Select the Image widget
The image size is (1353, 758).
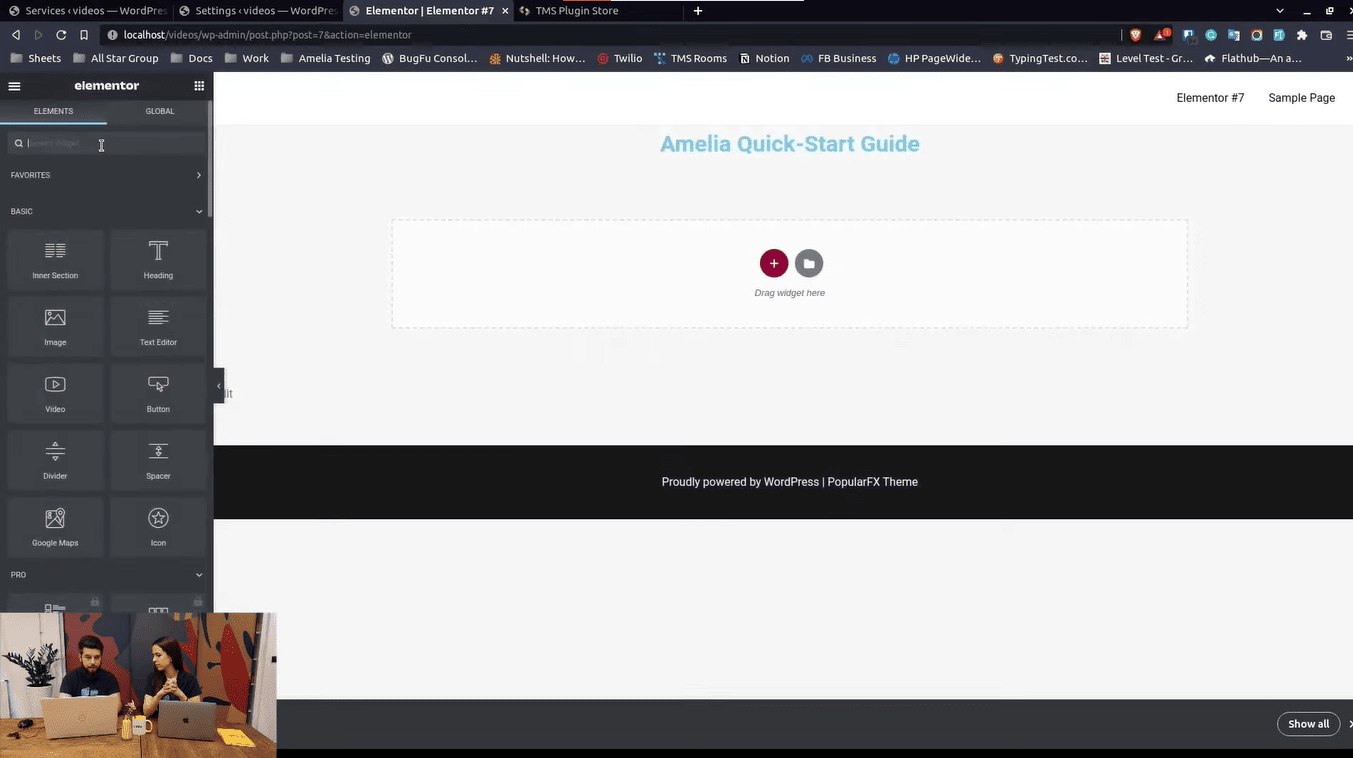pos(55,327)
